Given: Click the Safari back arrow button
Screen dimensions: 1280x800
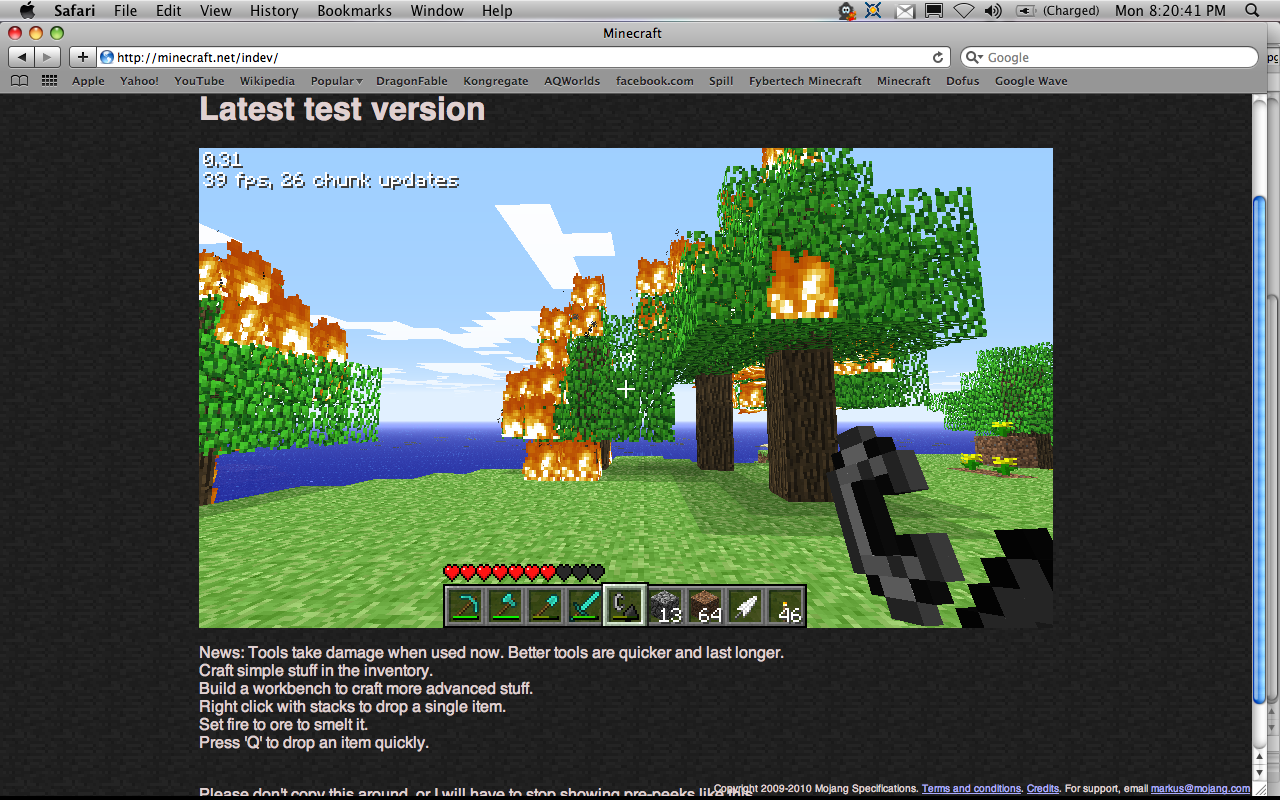Looking at the screenshot, I should (x=22, y=57).
